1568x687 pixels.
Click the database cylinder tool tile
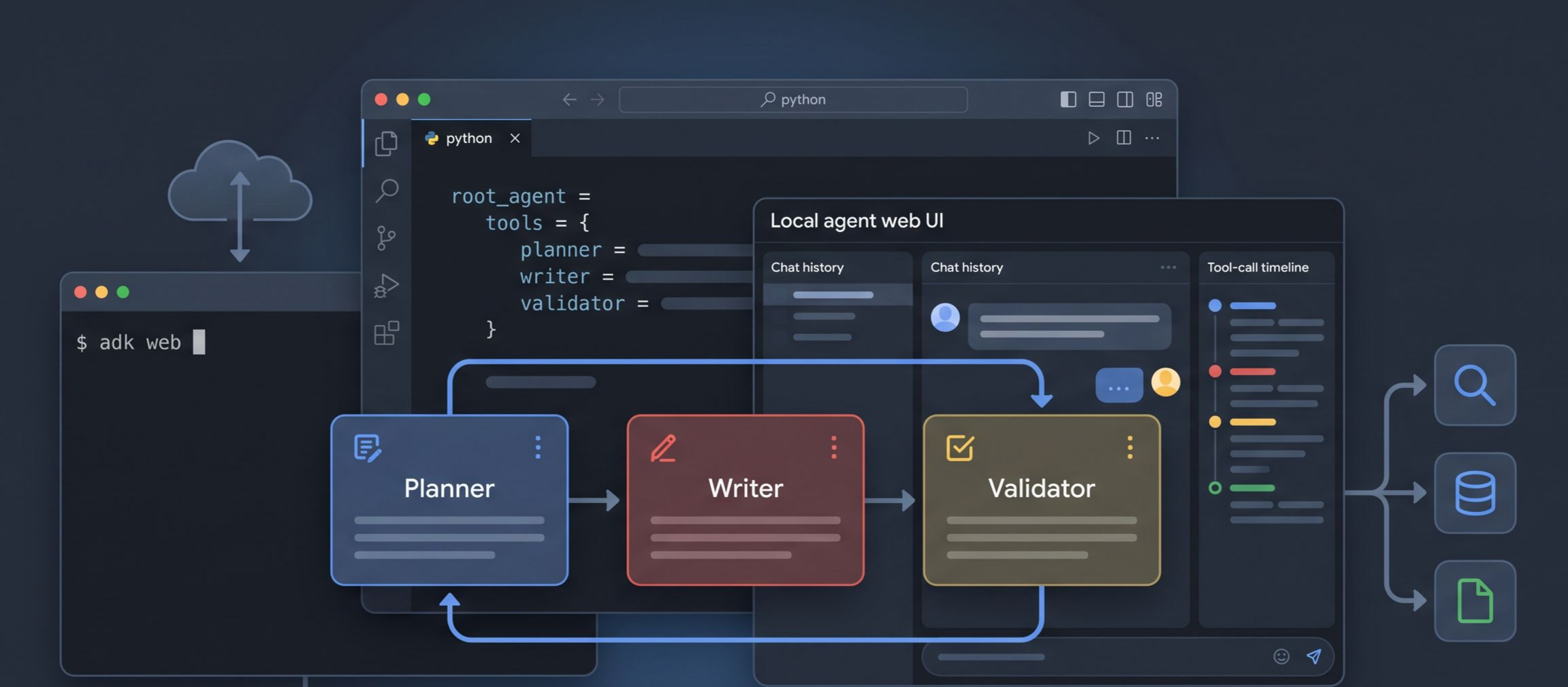point(1475,493)
